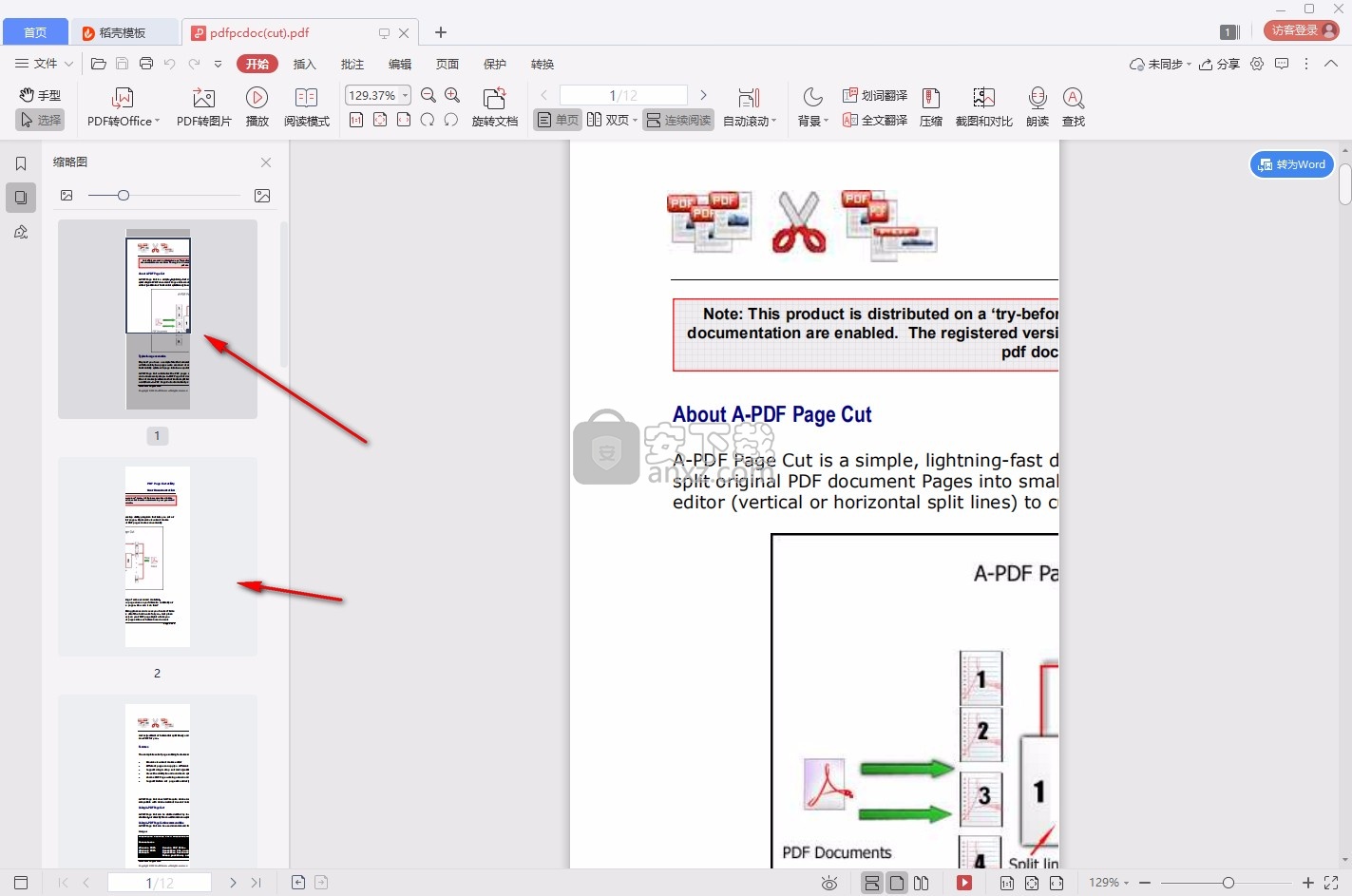
Task: Close the thumbnails (缩略图) panel
Action: tap(266, 162)
